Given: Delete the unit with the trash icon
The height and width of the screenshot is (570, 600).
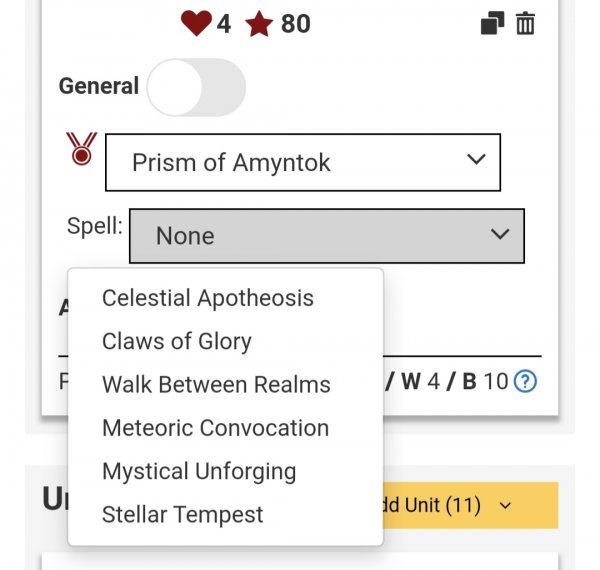Looking at the screenshot, I should point(525,23).
